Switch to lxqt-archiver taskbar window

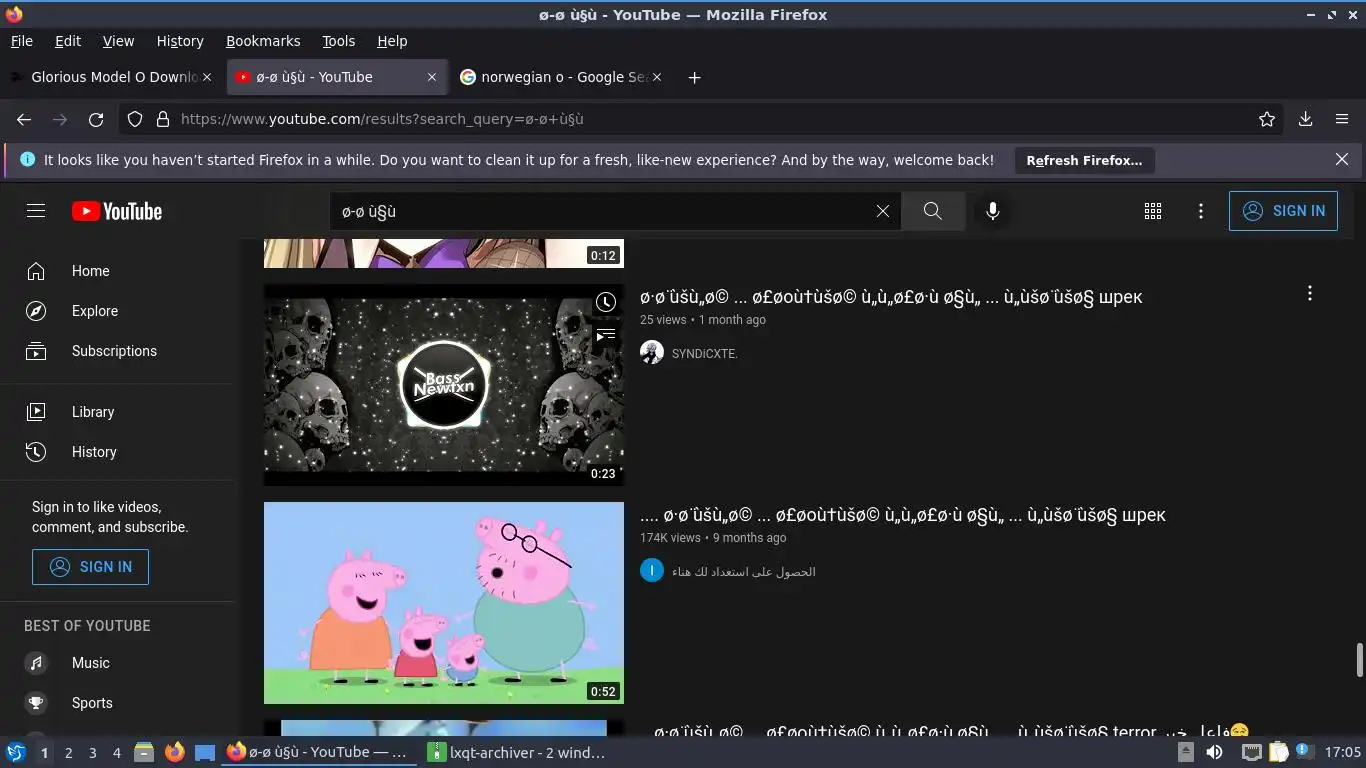(516, 752)
